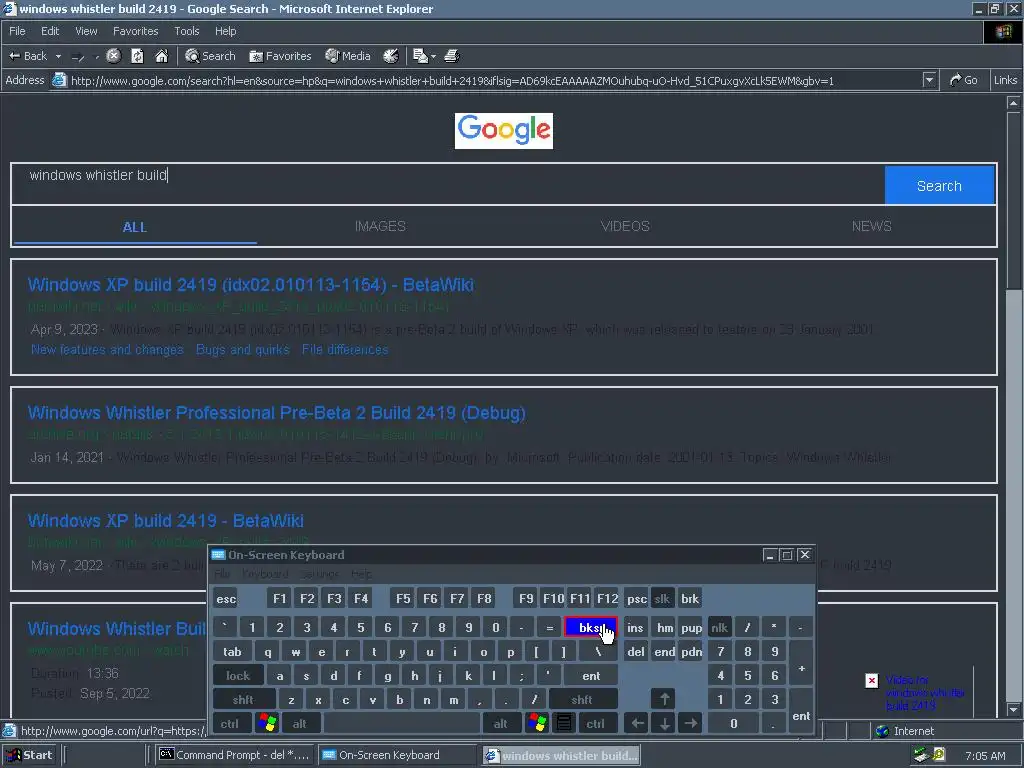The height and width of the screenshot is (768, 1024).
Task: Switch to the NEWS search tab
Action: pos(871,226)
